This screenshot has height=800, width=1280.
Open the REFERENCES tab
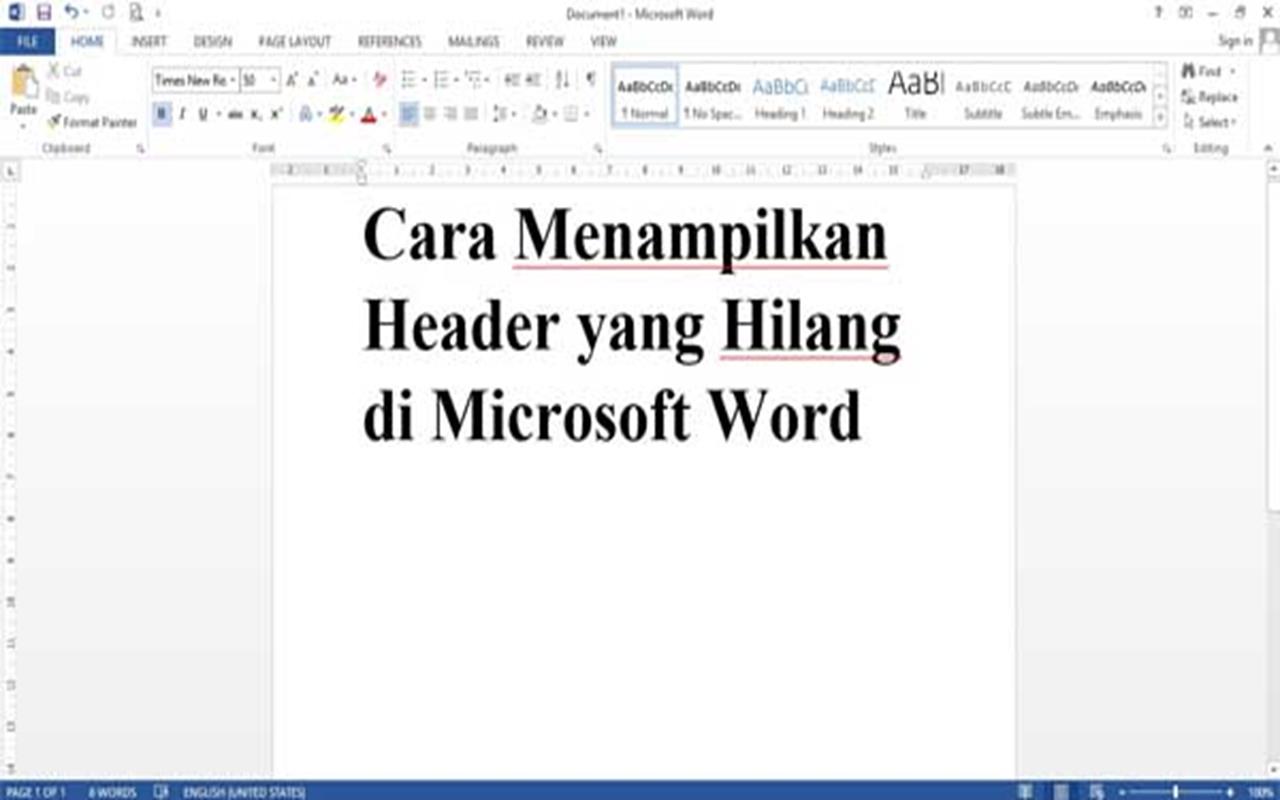(390, 42)
